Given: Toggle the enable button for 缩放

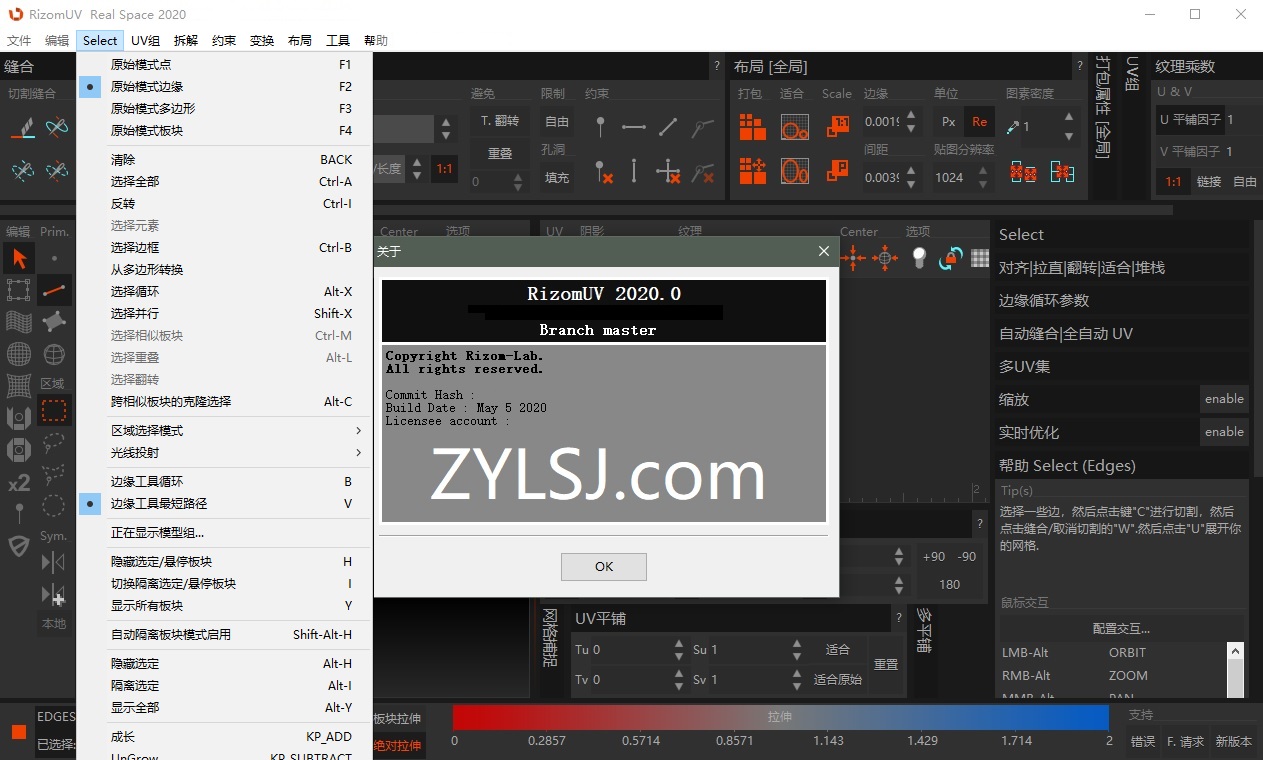Looking at the screenshot, I should pyautogui.click(x=1224, y=398).
